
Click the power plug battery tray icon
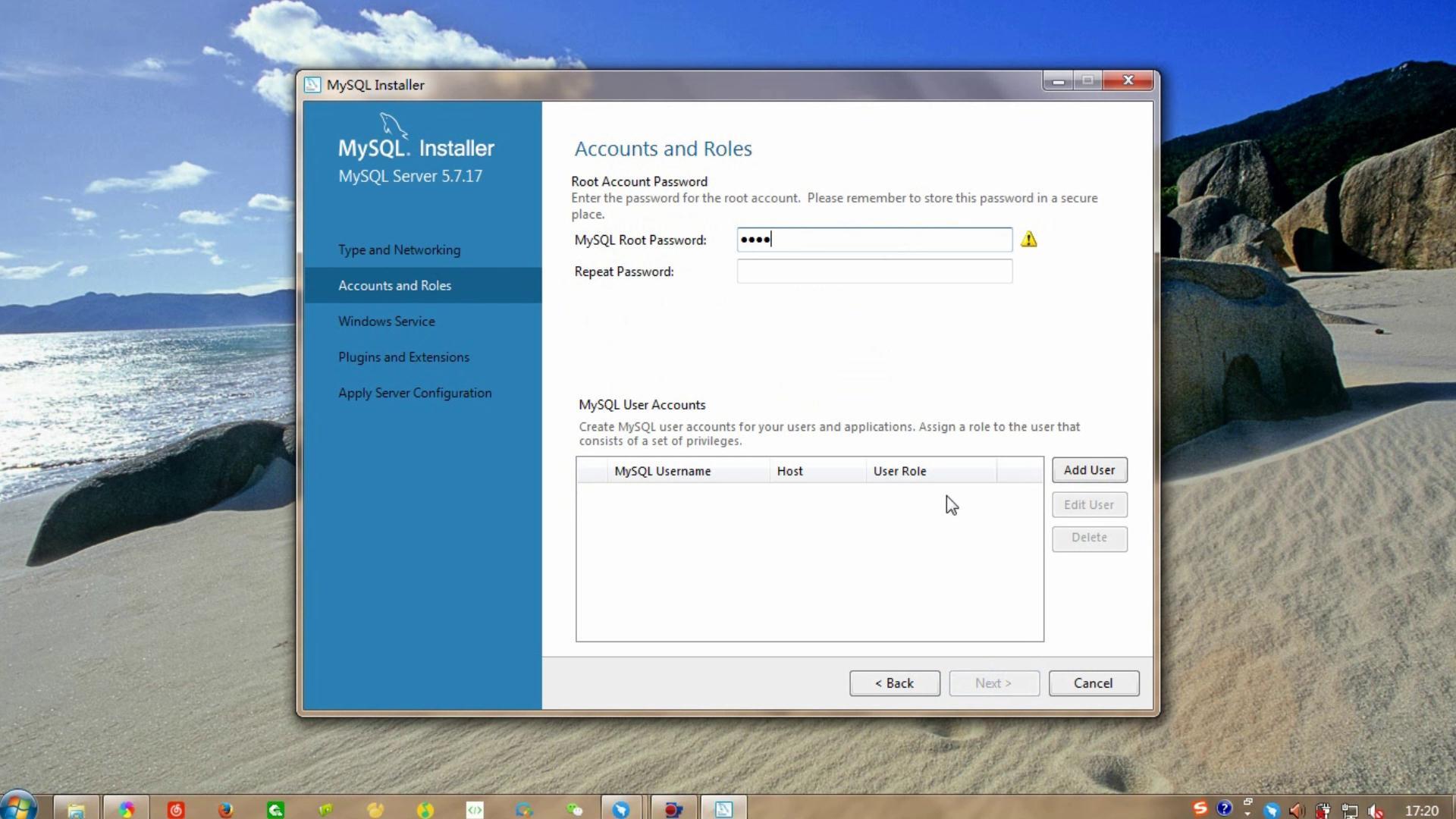click(x=1323, y=810)
